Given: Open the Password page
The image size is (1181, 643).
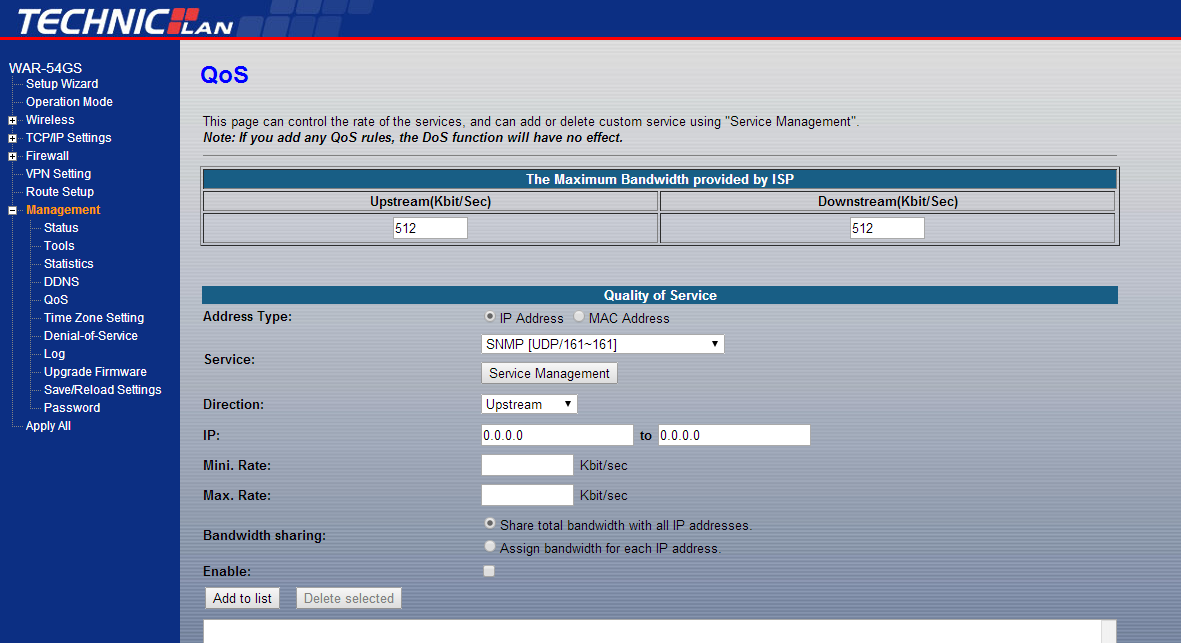Looking at the screenshot, I should pos(72,409).
